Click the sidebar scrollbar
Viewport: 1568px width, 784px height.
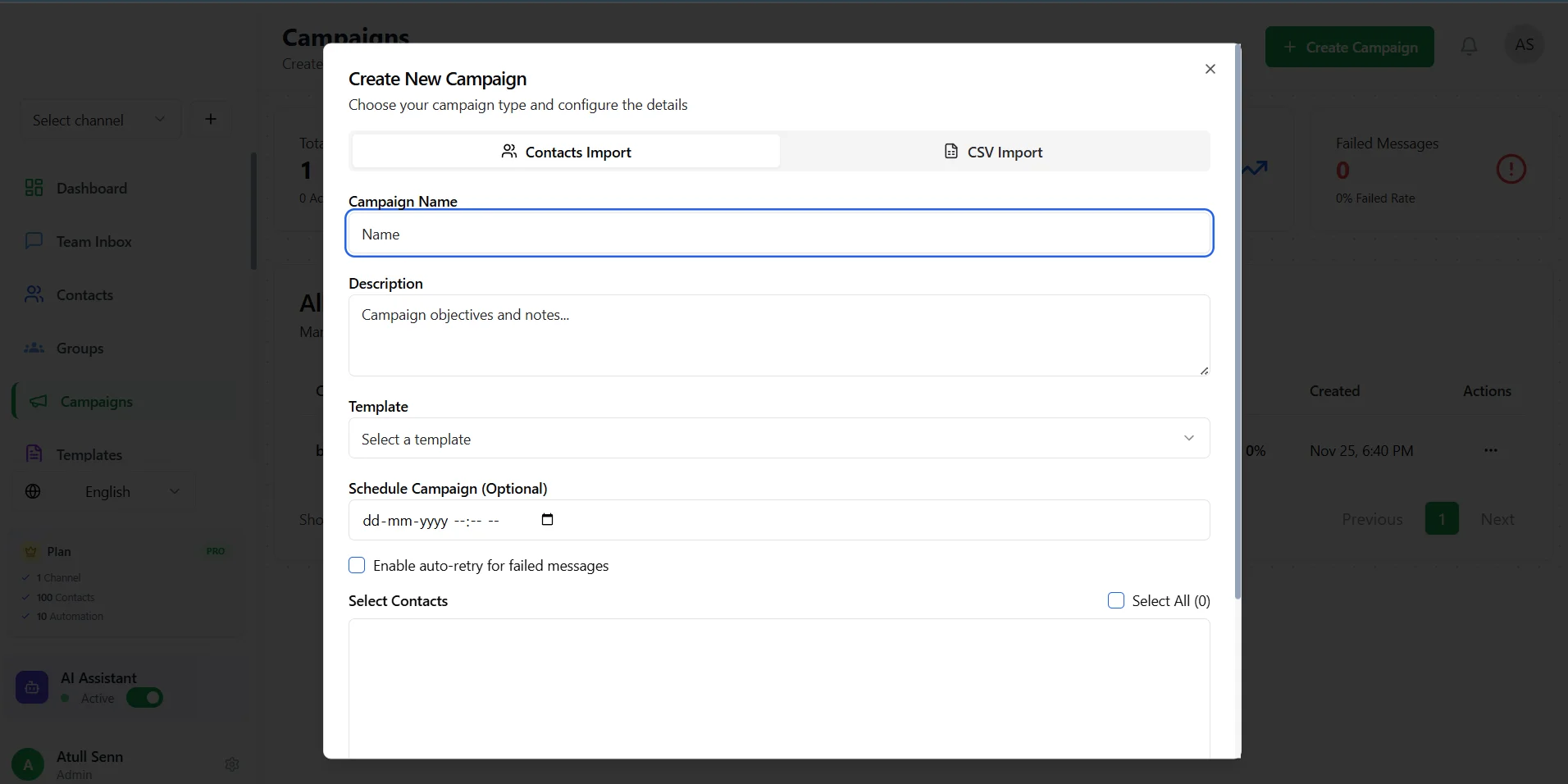pyautogui.click(x=253, y=211)
